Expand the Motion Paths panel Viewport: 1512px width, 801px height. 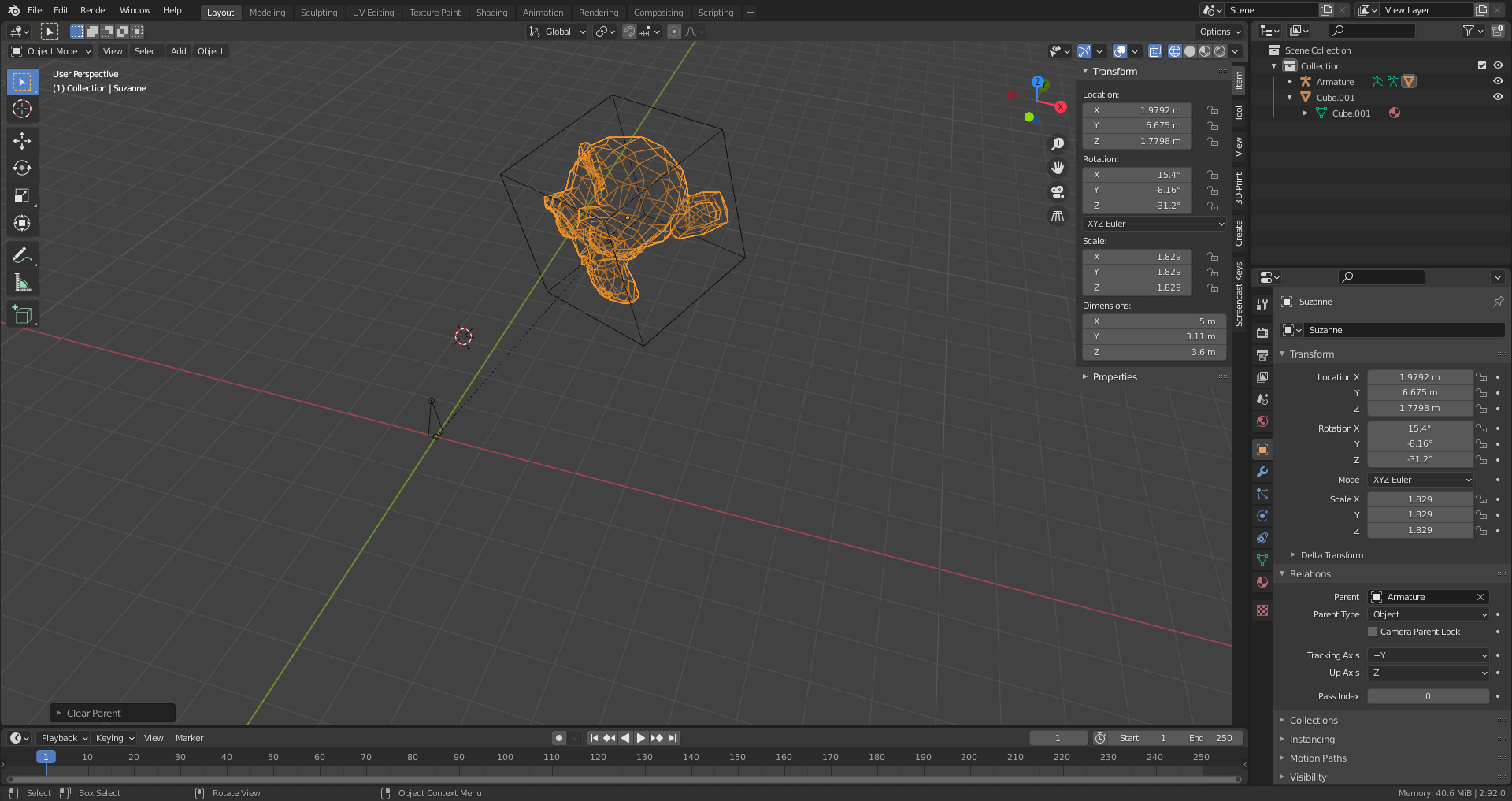(x=1317, y=758)
